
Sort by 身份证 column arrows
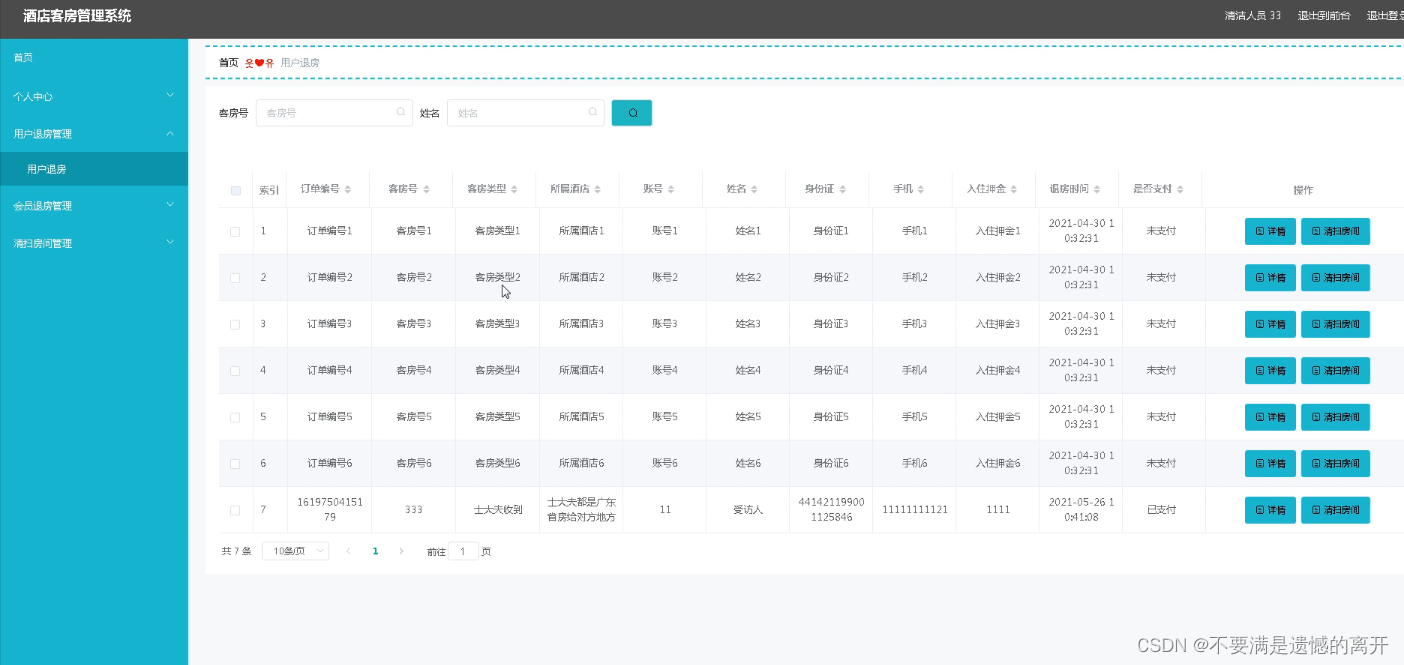[x=843, y=189]
